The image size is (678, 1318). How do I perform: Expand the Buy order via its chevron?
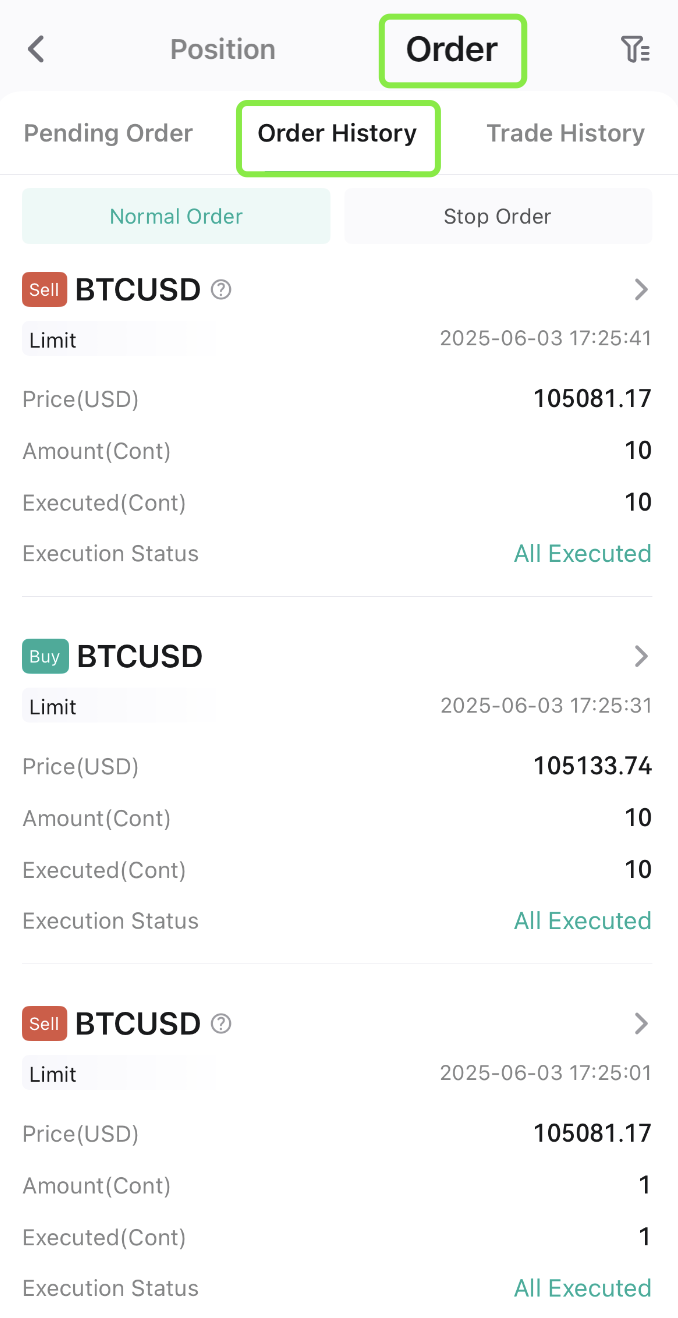[641, 656]
